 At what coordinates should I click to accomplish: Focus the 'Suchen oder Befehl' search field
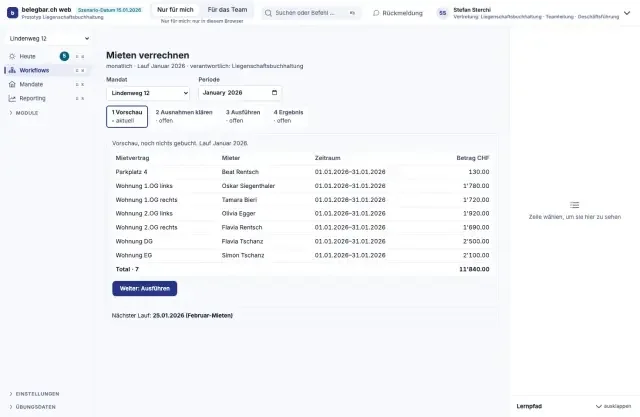[x=311, y=13]
